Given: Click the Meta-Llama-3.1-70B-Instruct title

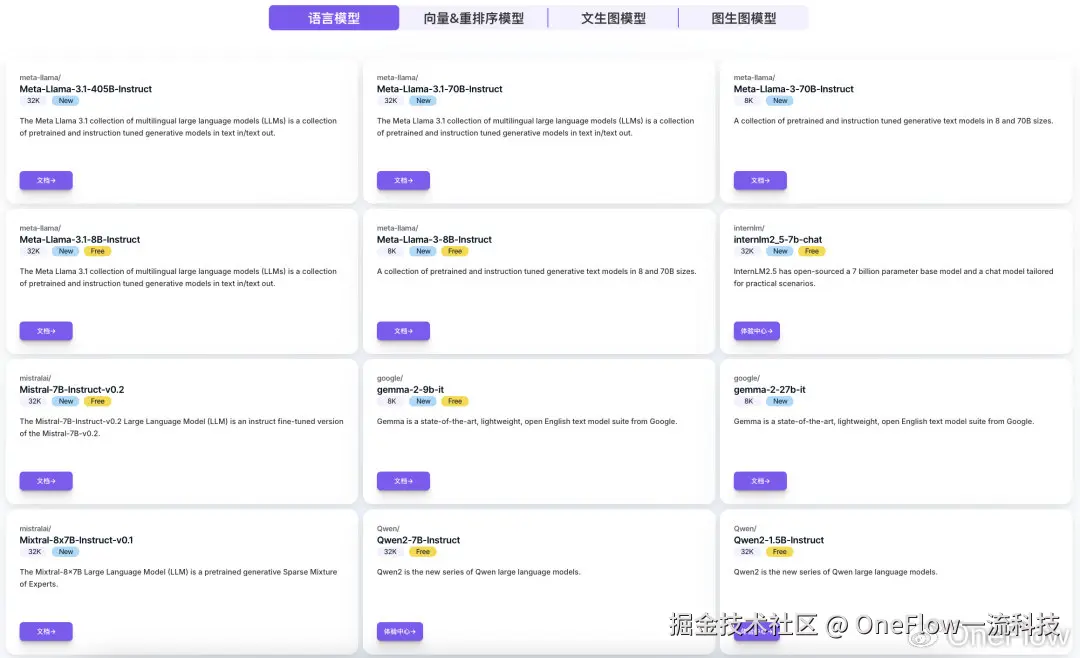Looking at the screenshot, I should tap(439, 89).
